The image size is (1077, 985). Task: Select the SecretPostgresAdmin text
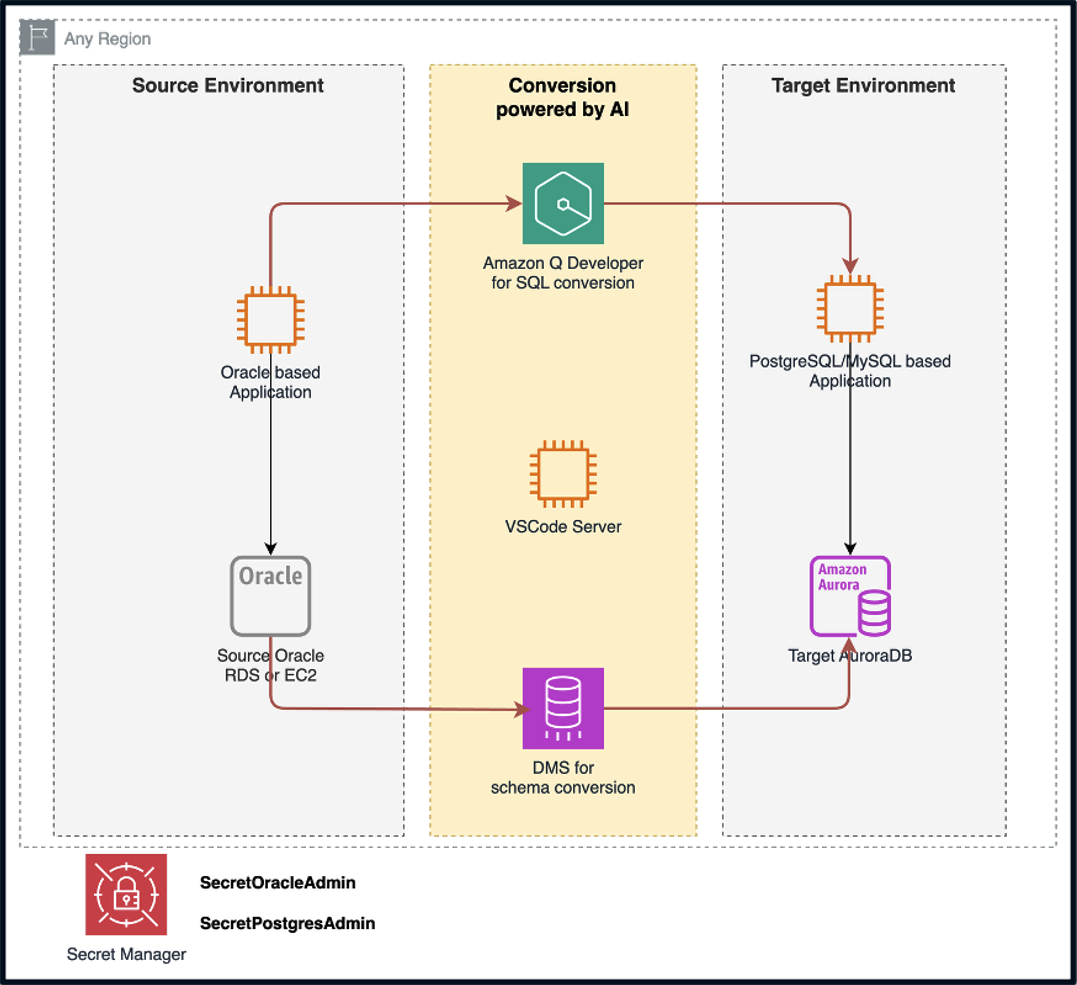[x=287, y=923]
